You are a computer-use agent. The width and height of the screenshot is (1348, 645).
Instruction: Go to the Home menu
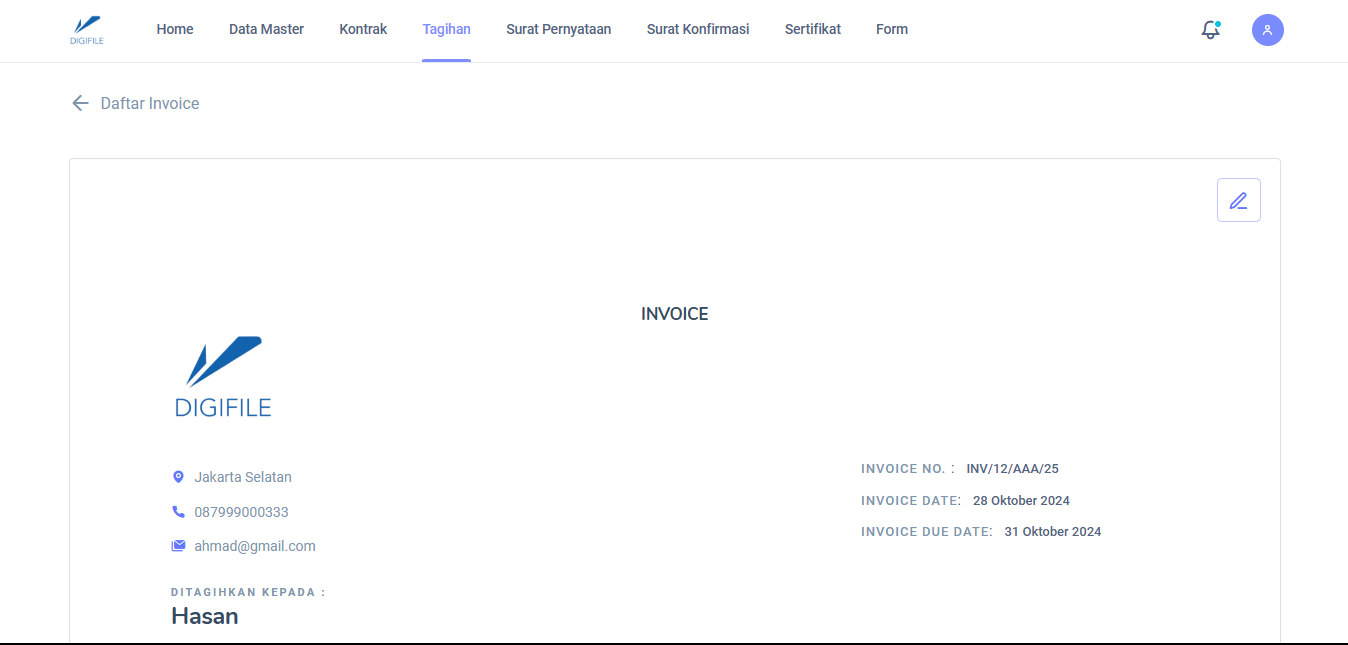pyautogui.click(x=175, y=29)
